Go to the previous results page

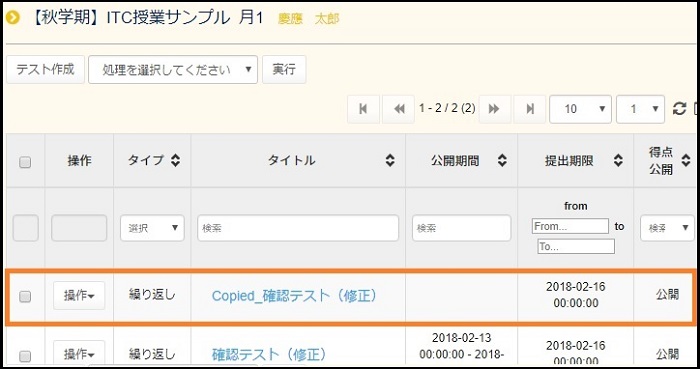click(x=399, y=109)
